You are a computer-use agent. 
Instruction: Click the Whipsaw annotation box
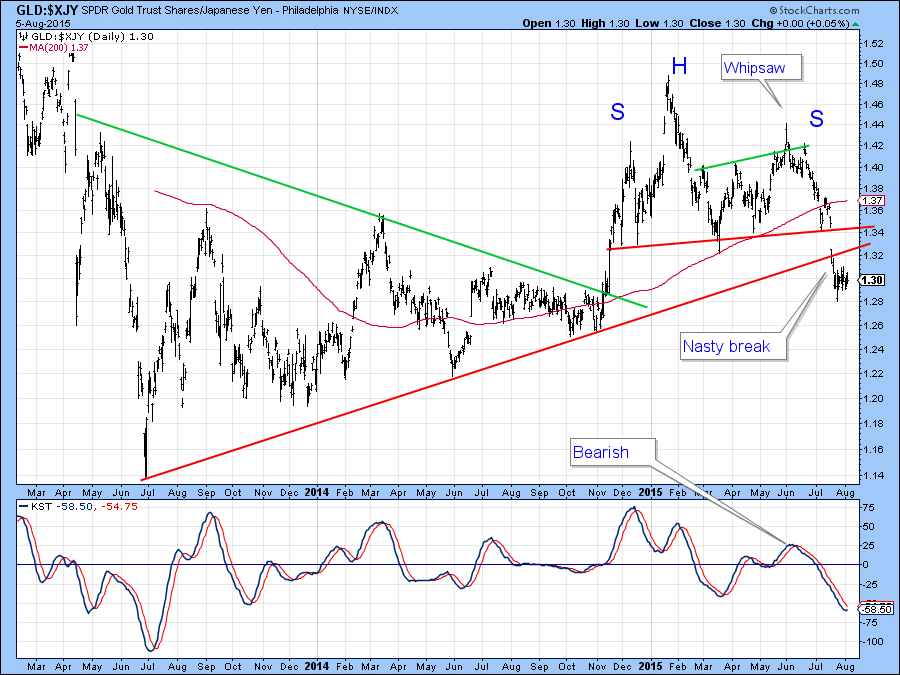point(760,67)
